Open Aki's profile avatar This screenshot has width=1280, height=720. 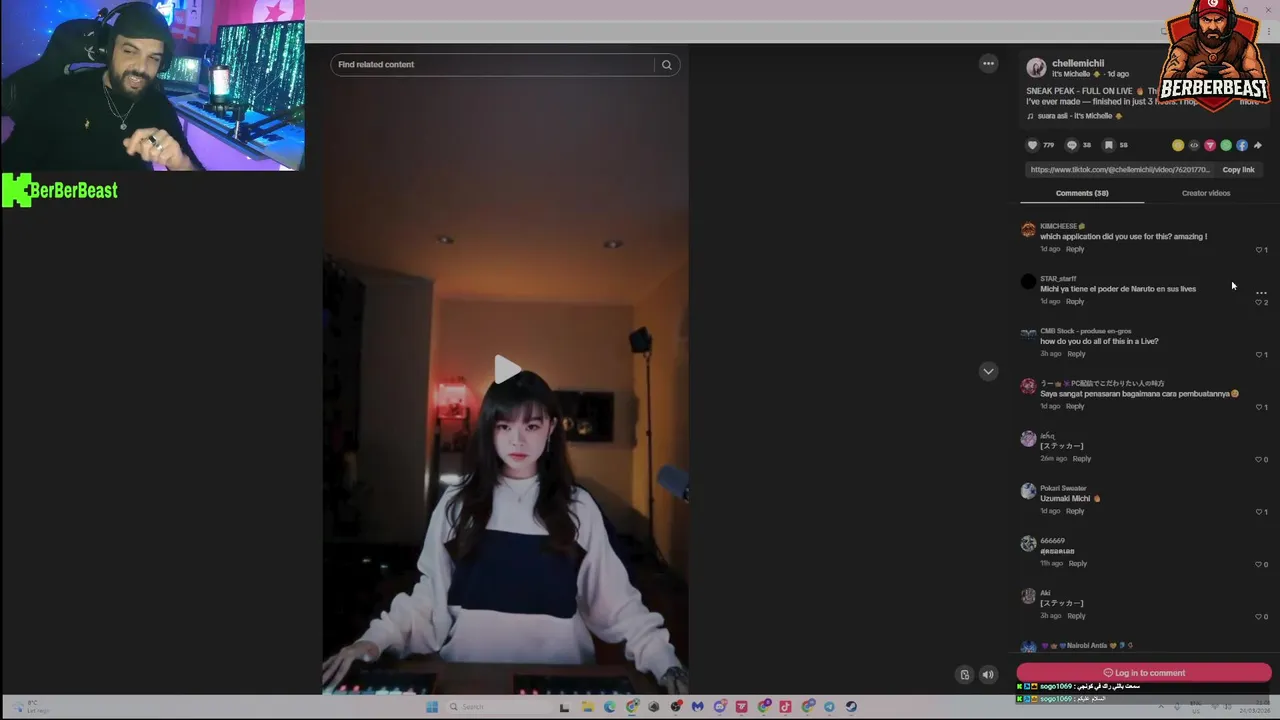click(x=1028, y=596)
